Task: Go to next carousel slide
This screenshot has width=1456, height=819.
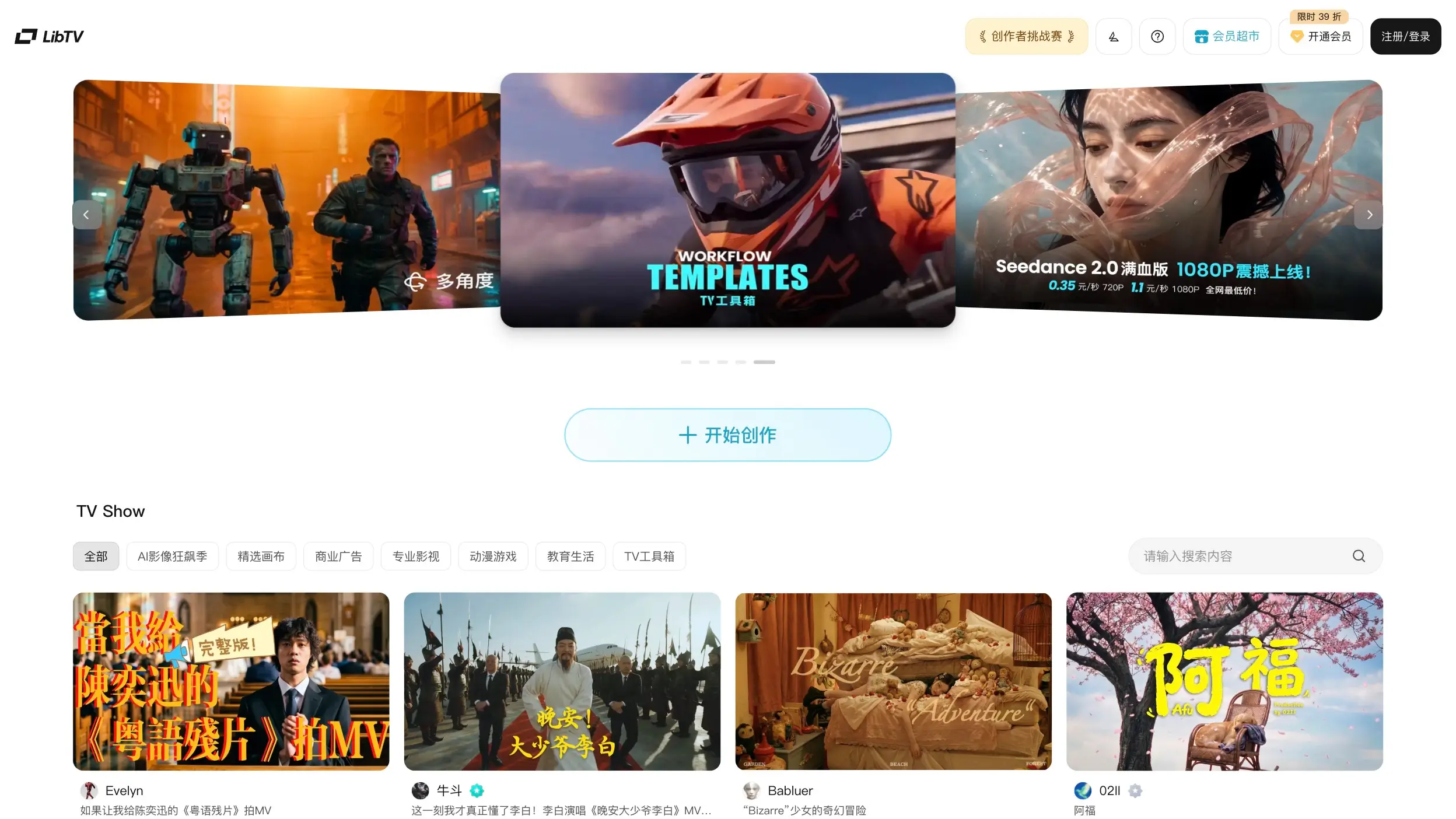Action: pyautogui.click(x=1369, y=215)
